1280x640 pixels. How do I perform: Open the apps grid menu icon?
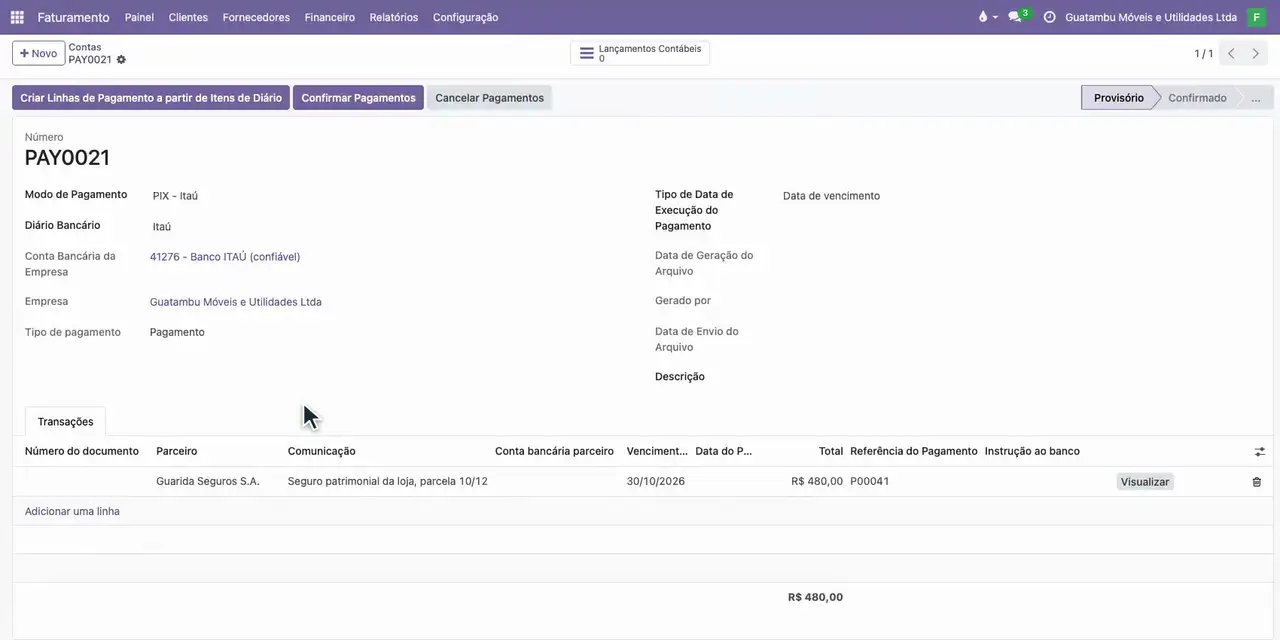coord(17,17)
